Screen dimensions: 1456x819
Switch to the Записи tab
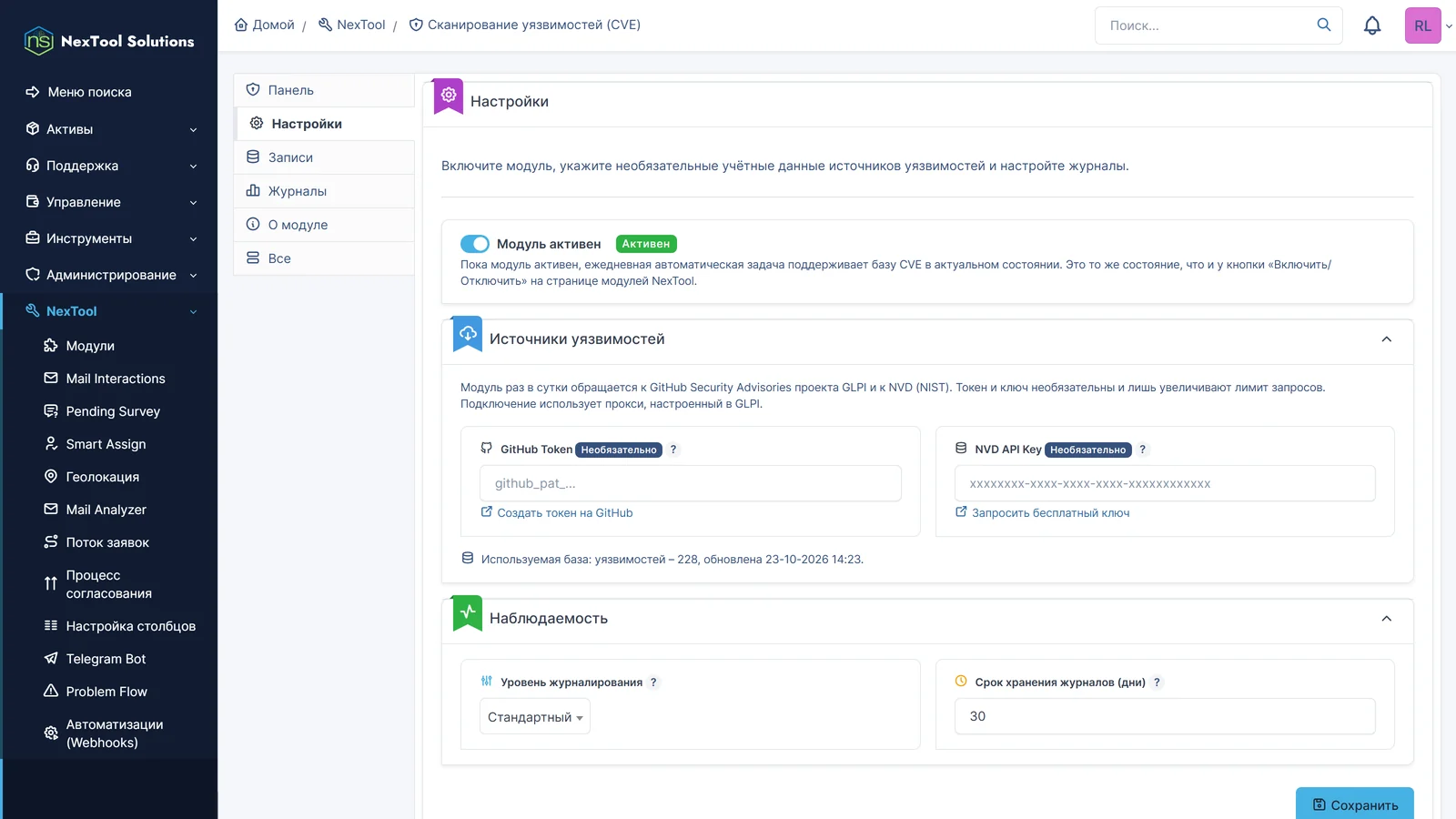tap(324, 157)
